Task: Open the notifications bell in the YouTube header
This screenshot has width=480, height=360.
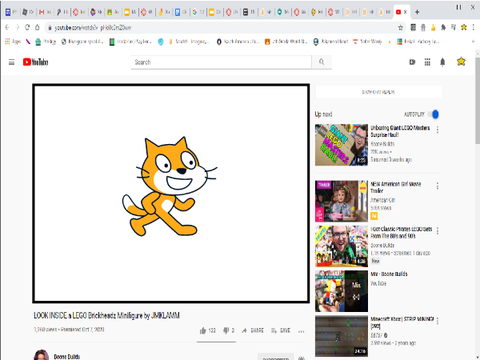Action: 443,62
